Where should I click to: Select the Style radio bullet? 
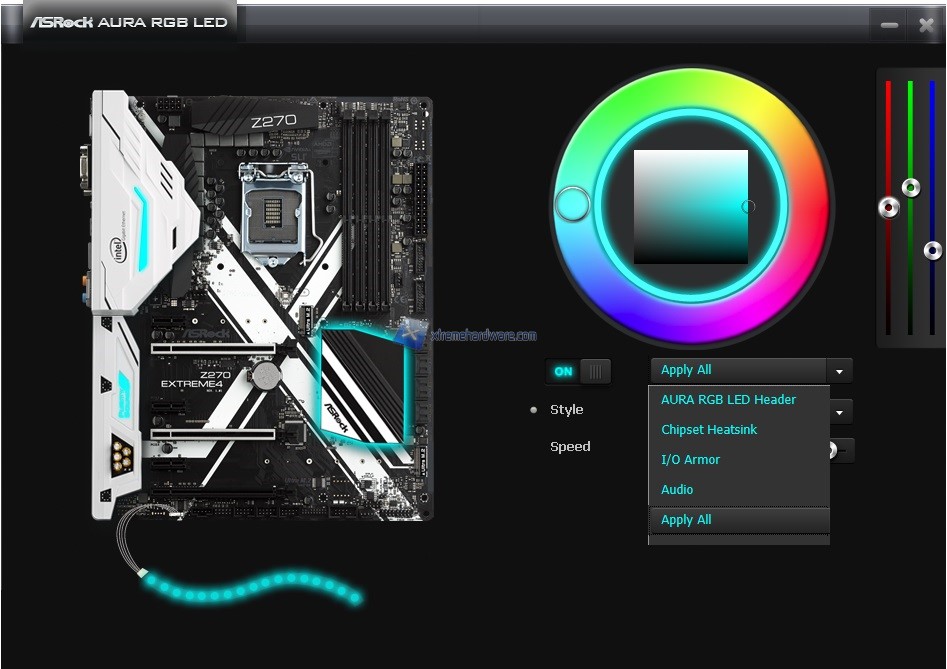pos(533,409)
